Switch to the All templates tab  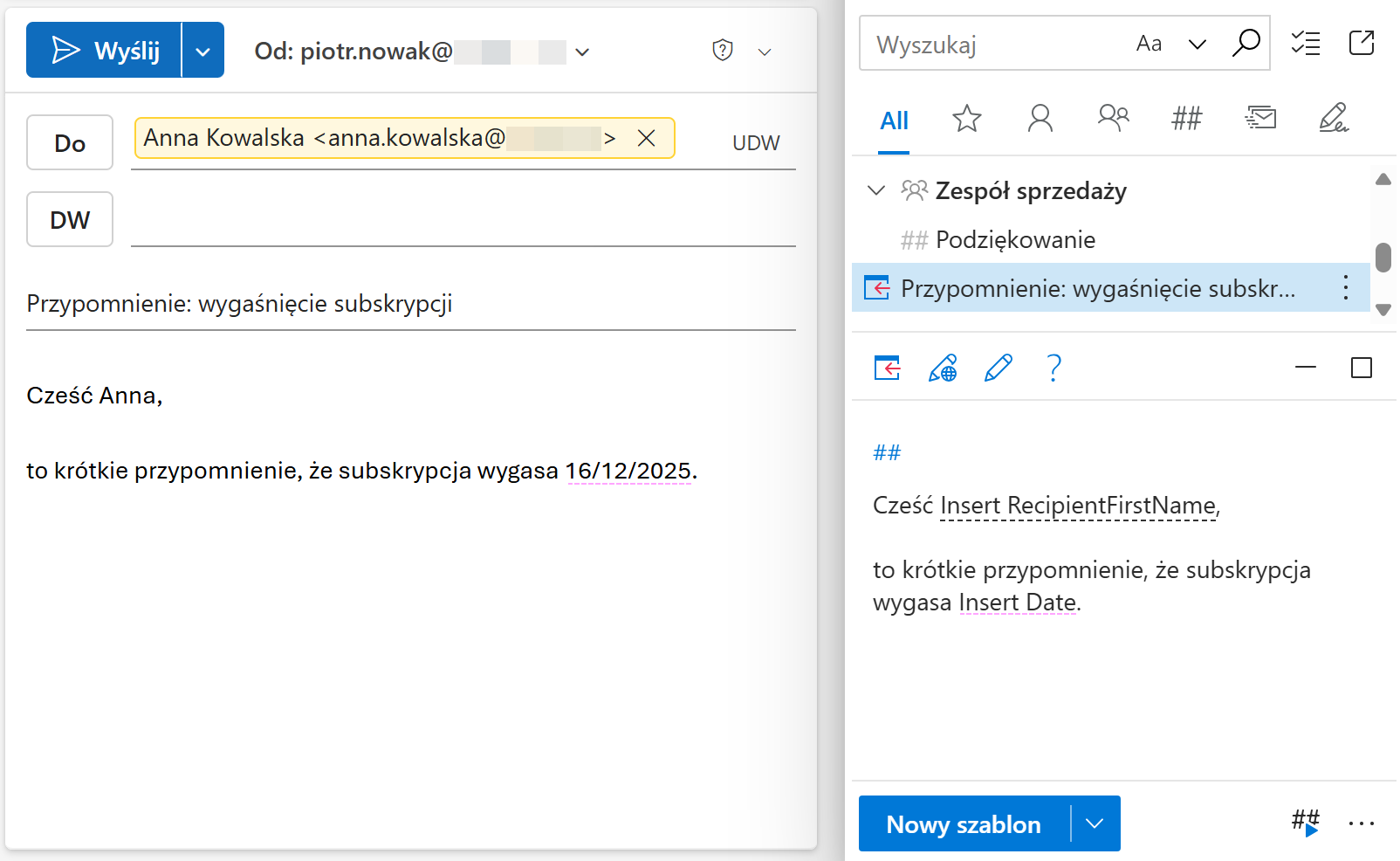893,121
